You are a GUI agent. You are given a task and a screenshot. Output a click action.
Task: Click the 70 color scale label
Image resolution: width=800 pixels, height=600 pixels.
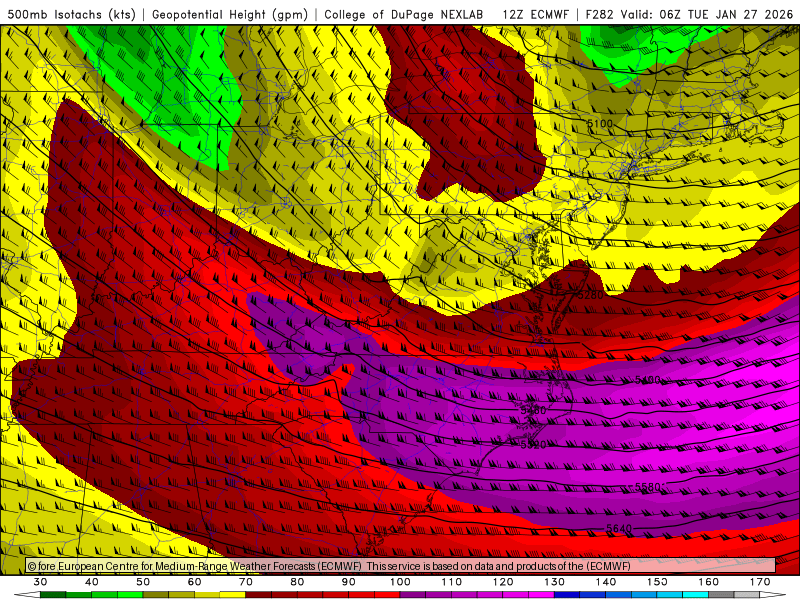pyautogui.click(x=246, y=582)
